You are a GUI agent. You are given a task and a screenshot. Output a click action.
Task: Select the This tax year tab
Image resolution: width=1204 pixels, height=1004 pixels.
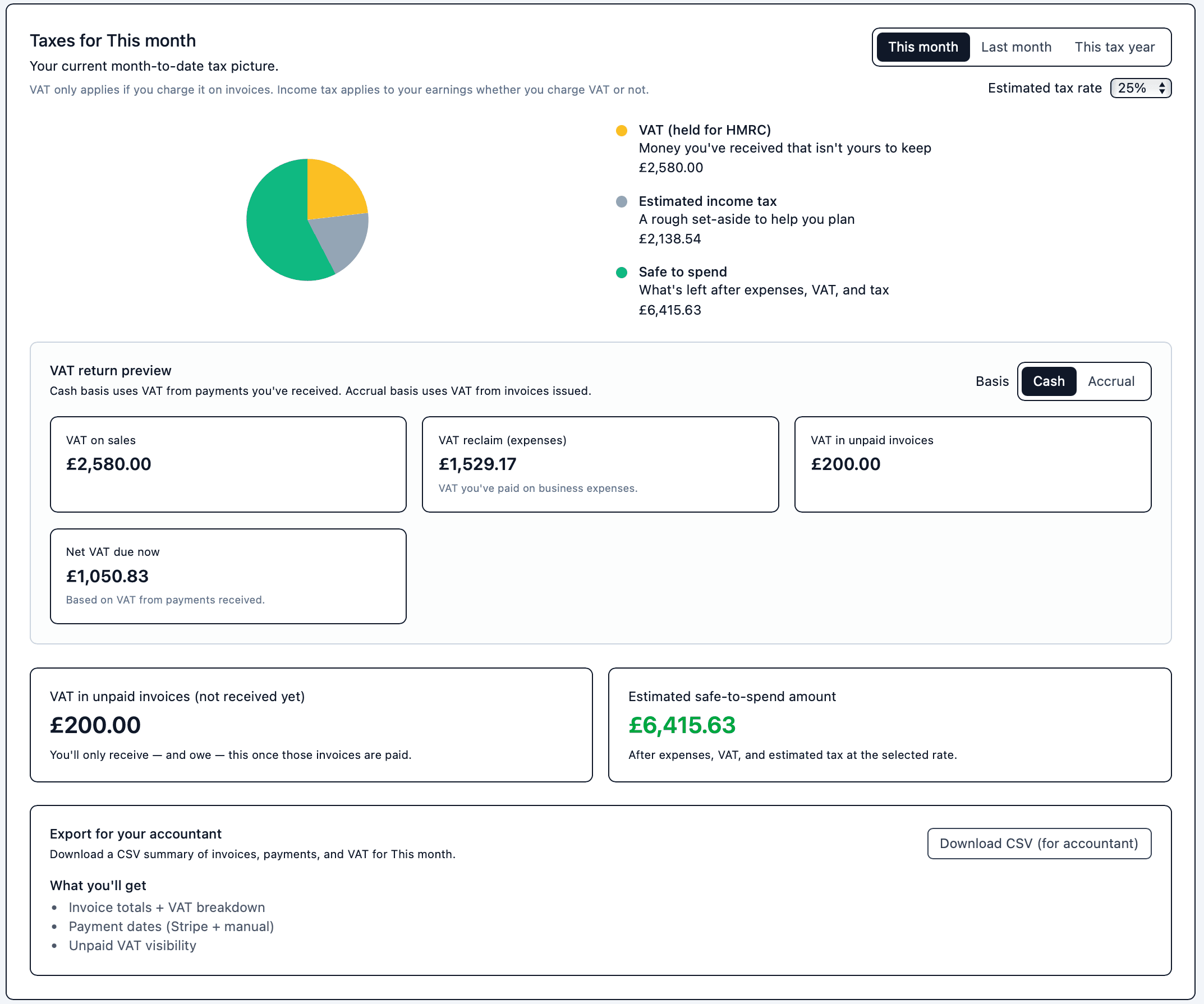[x=1115, y=47]
